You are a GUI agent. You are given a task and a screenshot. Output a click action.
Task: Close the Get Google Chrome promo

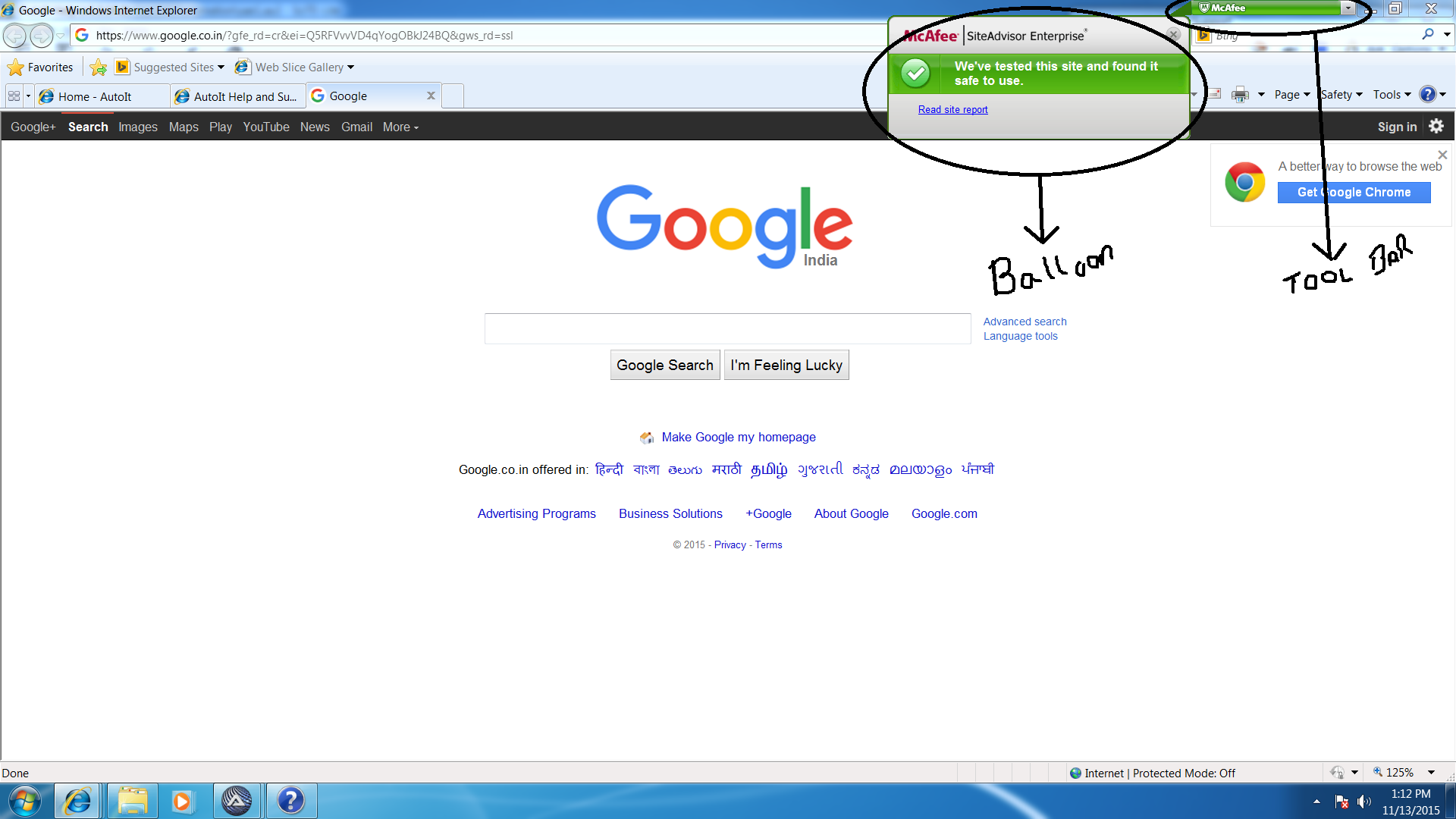coord(1442,155)
